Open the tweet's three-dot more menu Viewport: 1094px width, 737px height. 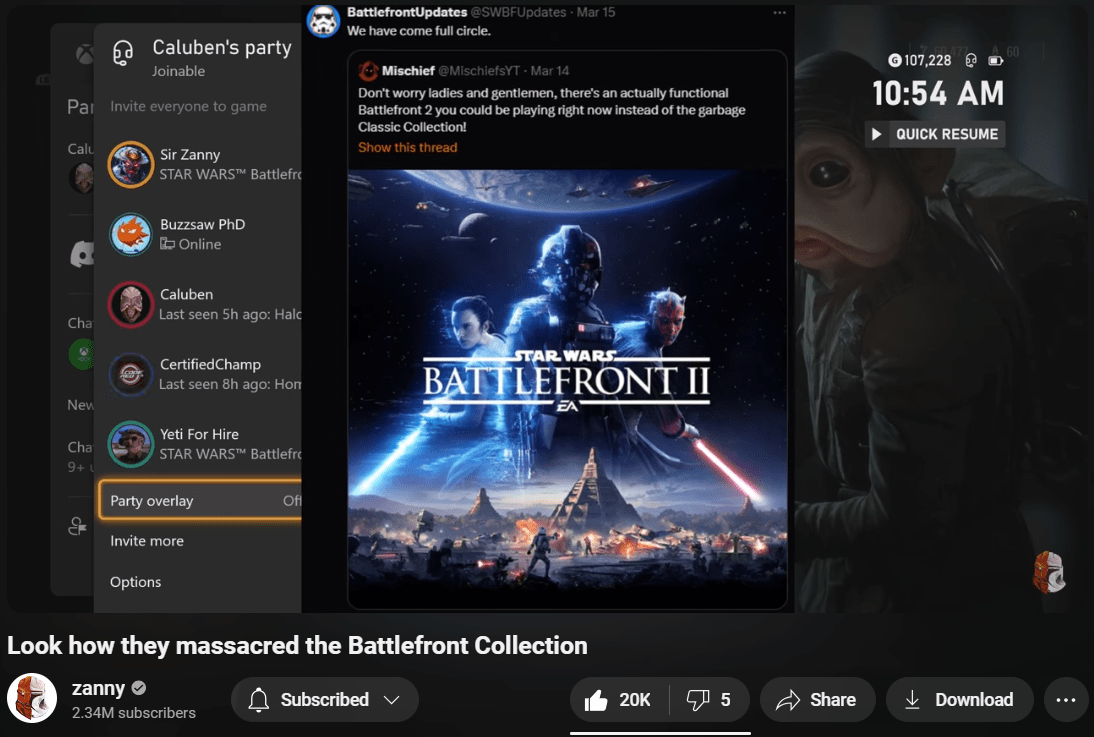click(779, 13)
